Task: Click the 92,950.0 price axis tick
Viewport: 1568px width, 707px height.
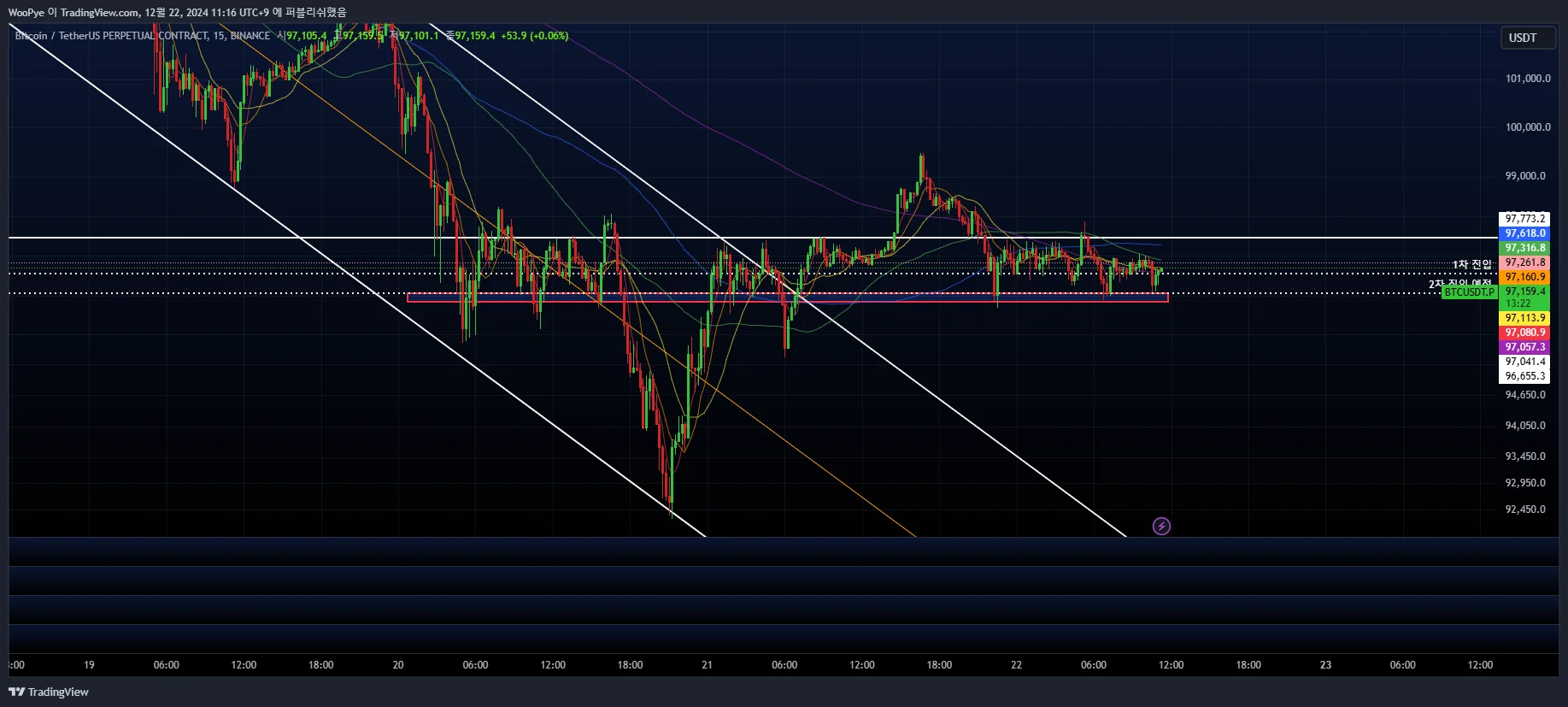Action: tap(1525, 483)
